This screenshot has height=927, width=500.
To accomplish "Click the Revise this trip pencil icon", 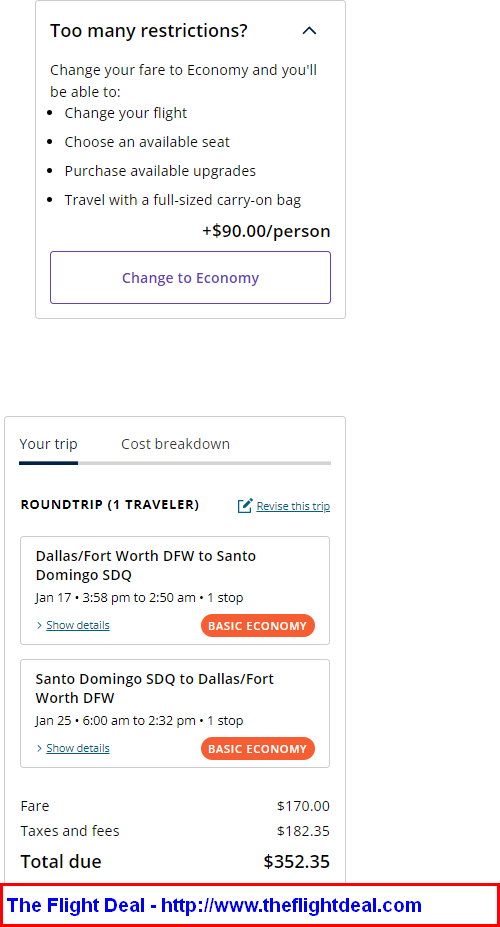I will point(245,505).
